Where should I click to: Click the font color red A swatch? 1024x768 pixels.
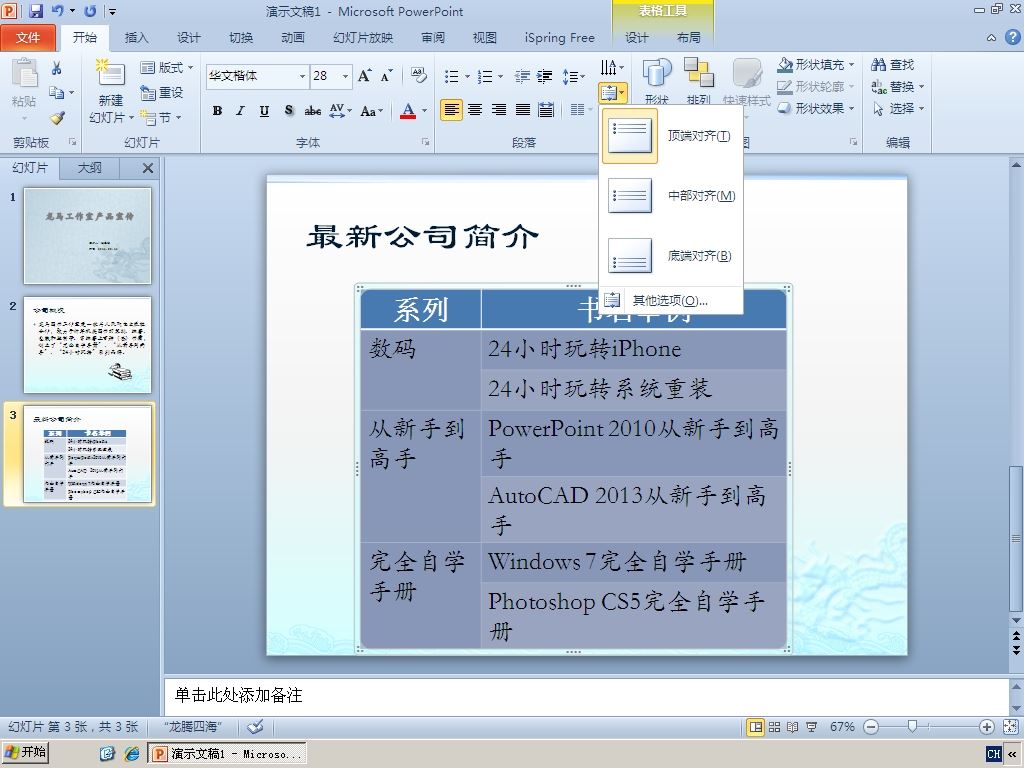pyautogui.click(x=408, y=111)
